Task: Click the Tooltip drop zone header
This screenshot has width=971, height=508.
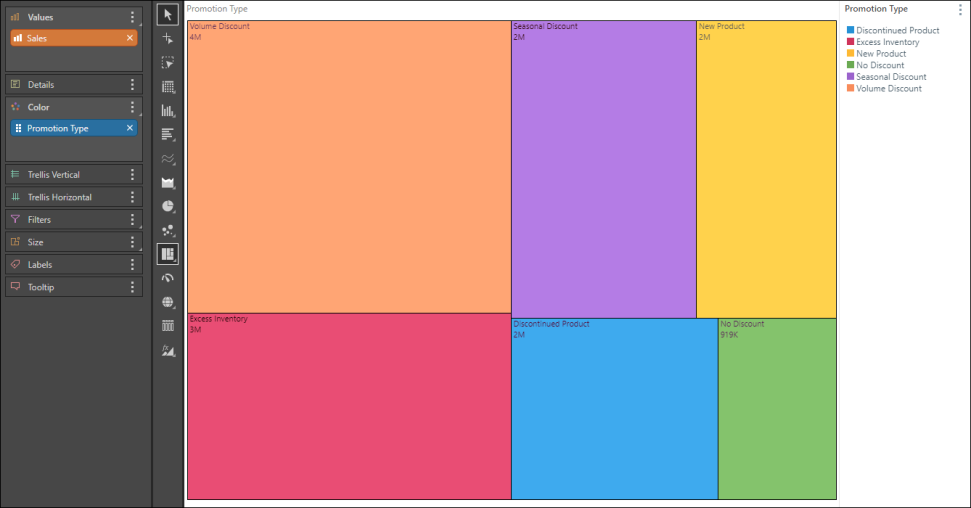Action: [x=60, y=287]
